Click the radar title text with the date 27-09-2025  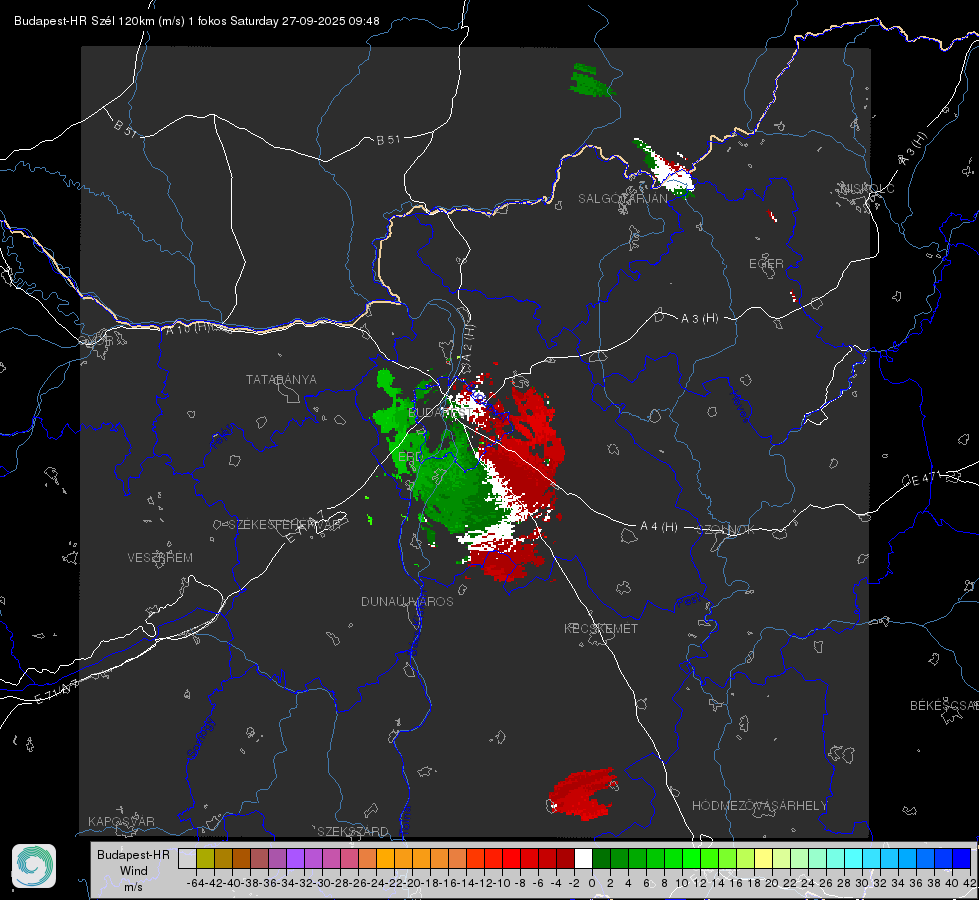pyautogui.click(x=197, y=21)
